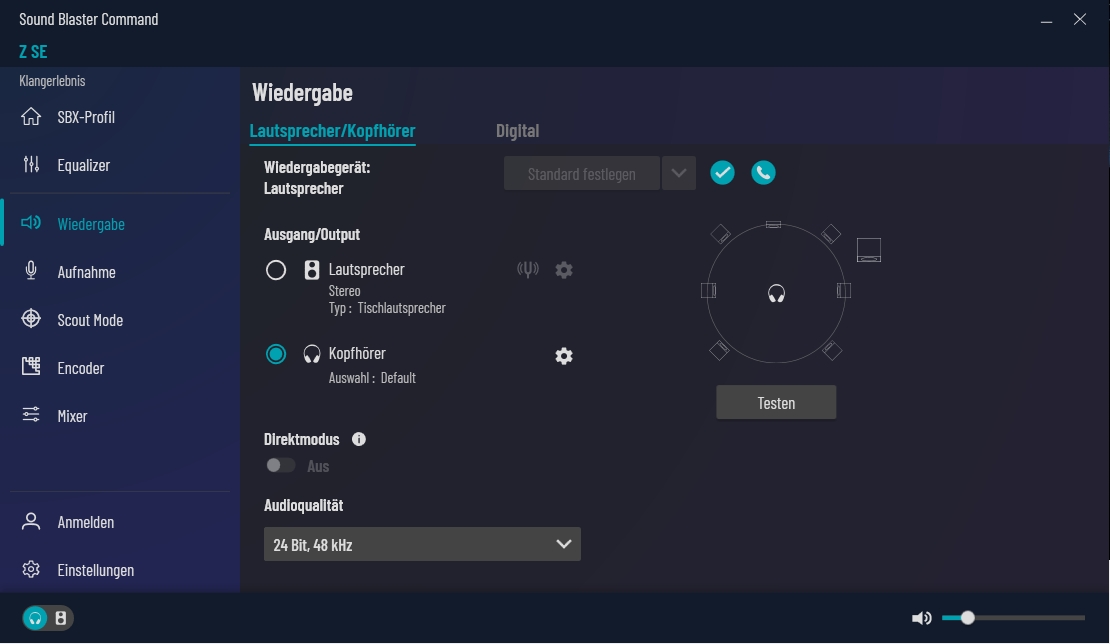Mute via the volume speaker icon
The image size is (1110, 644).
(x=921, y=619)
